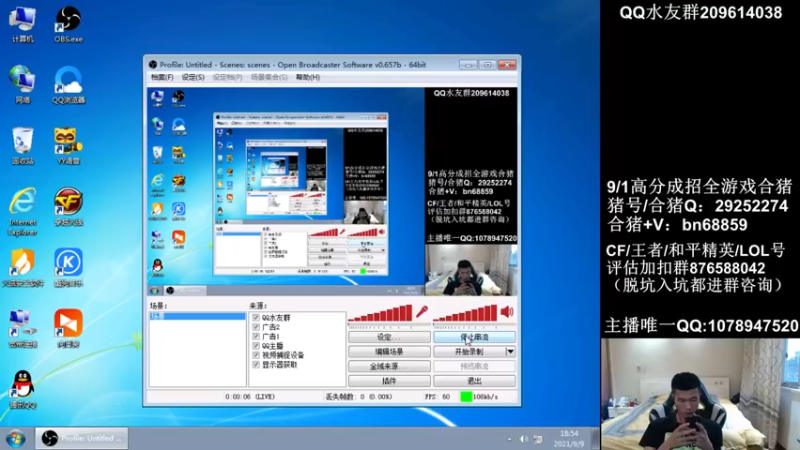Uncheck the 广告1 source
Image resolution: width=800 pixels, height=450 pixels.
click(x=256, y=336)
